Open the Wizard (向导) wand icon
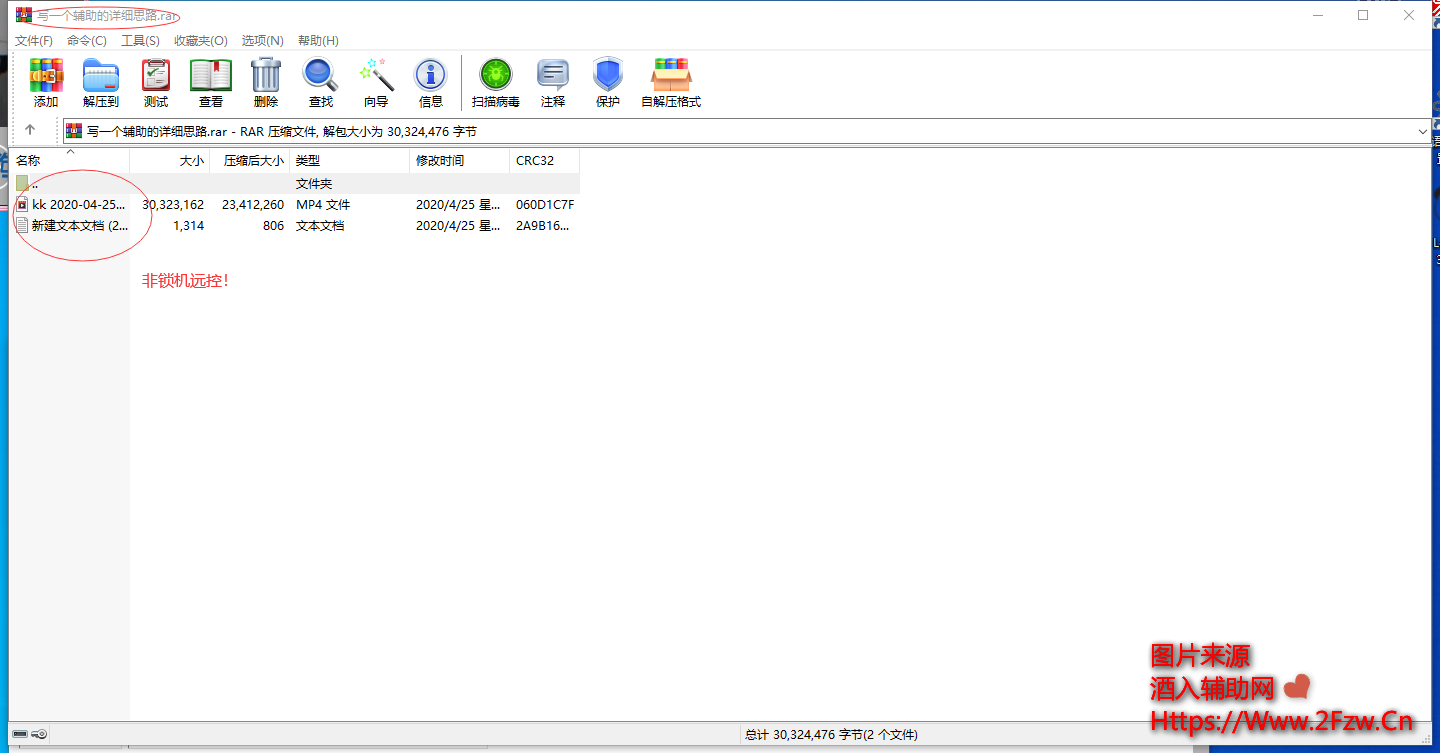The width and height of the screenshot is (1440, 753). tap(376, 76)
